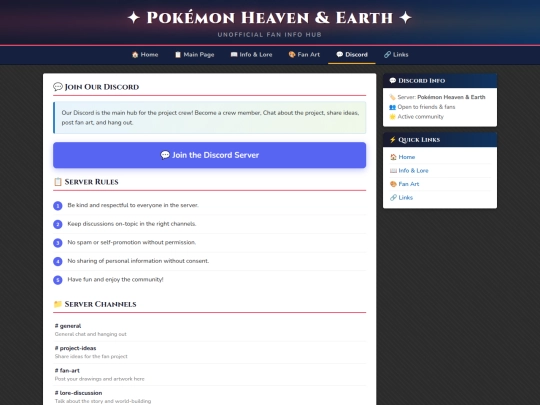Click rule number 4 badge
Image resolution: width=540 pixels, height=405 pixels.
click(x=58, y=261)
